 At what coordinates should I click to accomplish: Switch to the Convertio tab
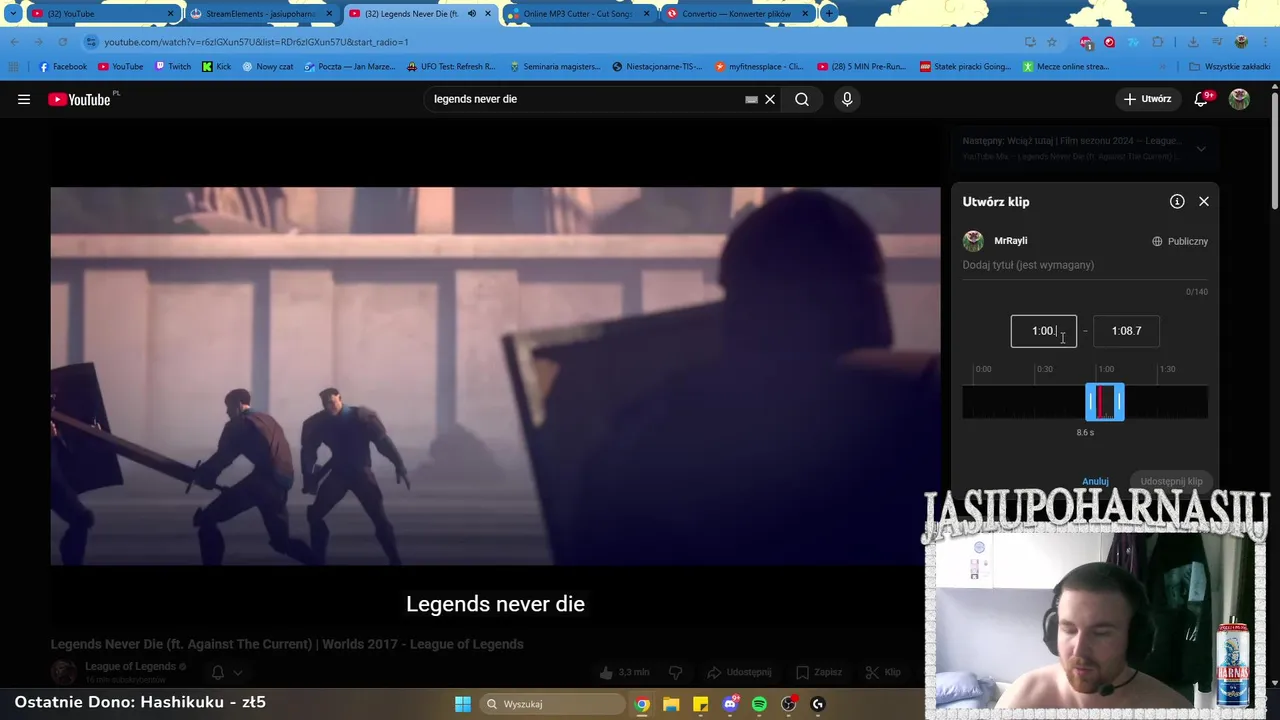pyautogui.click(x=737, y=14)
